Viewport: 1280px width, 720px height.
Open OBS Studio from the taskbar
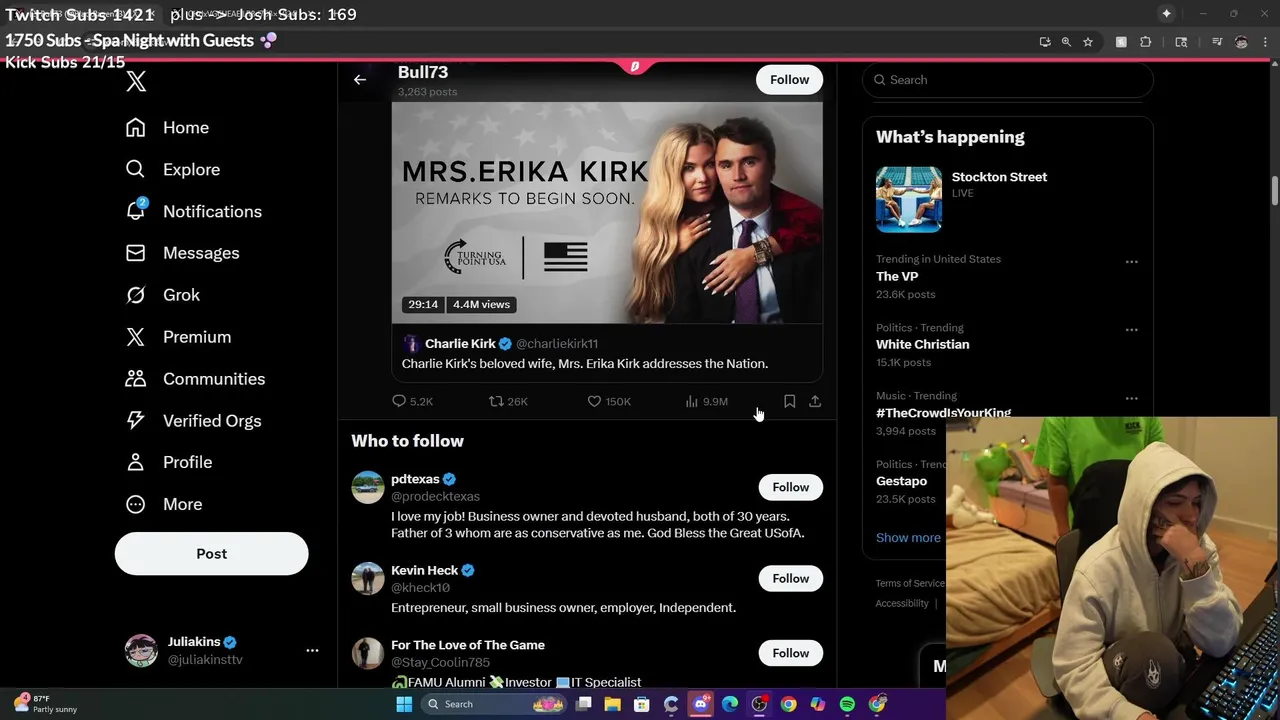click(x=759, y=704)
